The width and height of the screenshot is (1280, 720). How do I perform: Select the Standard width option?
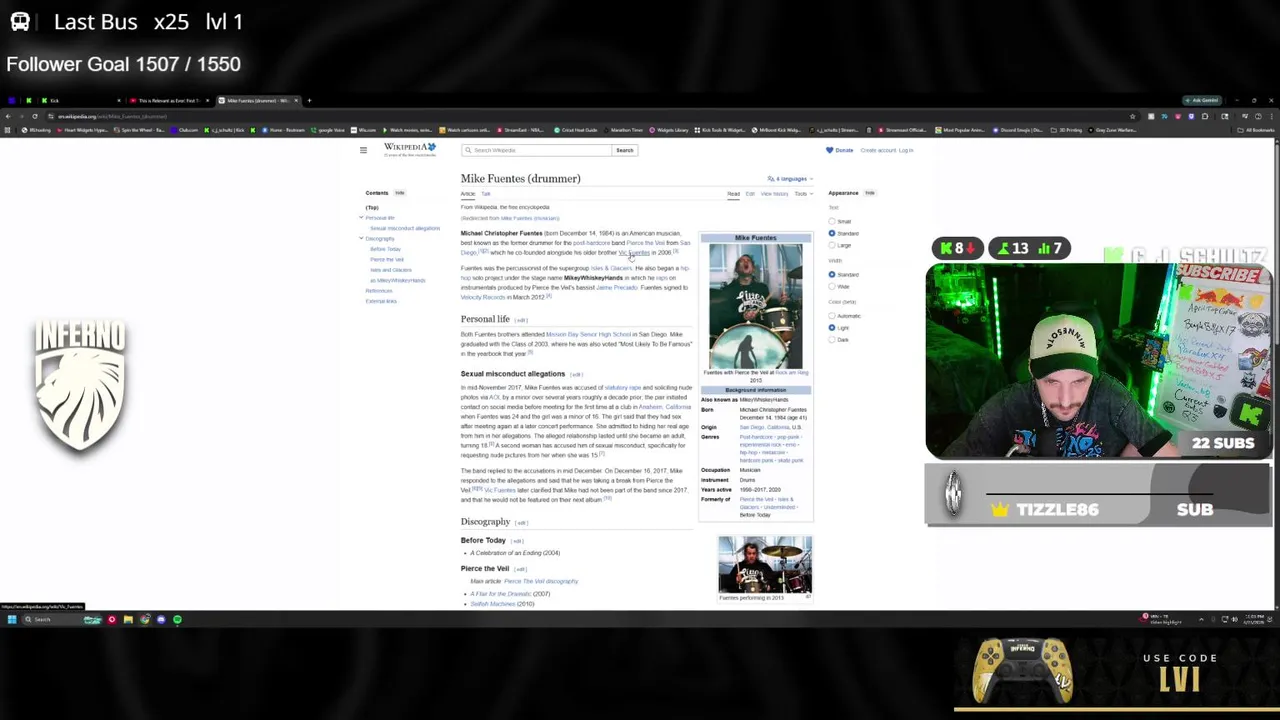point(832,274)
